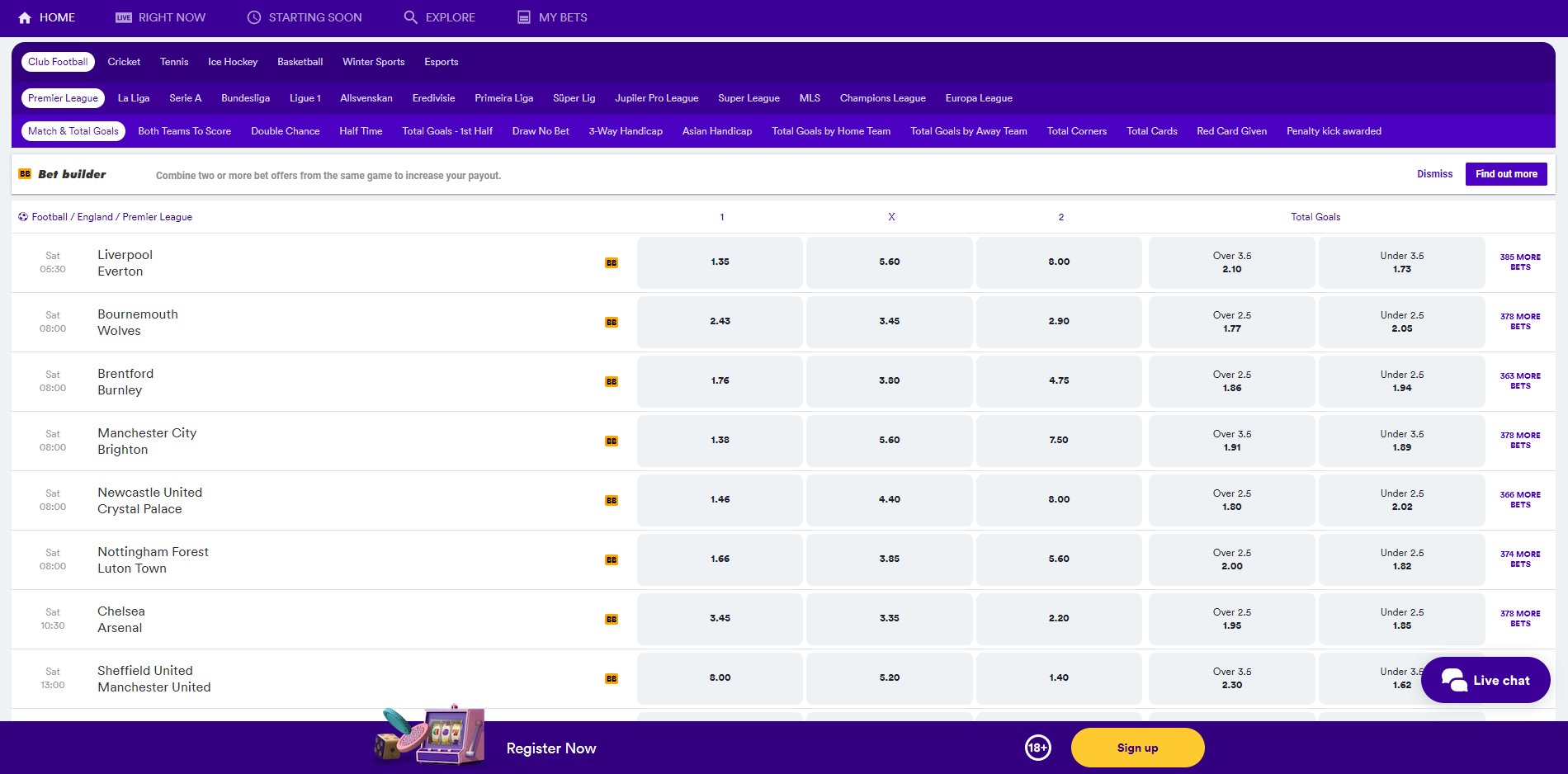
Task: Click BB icon for Chelsea vs Arsenal
Action: 612,619
